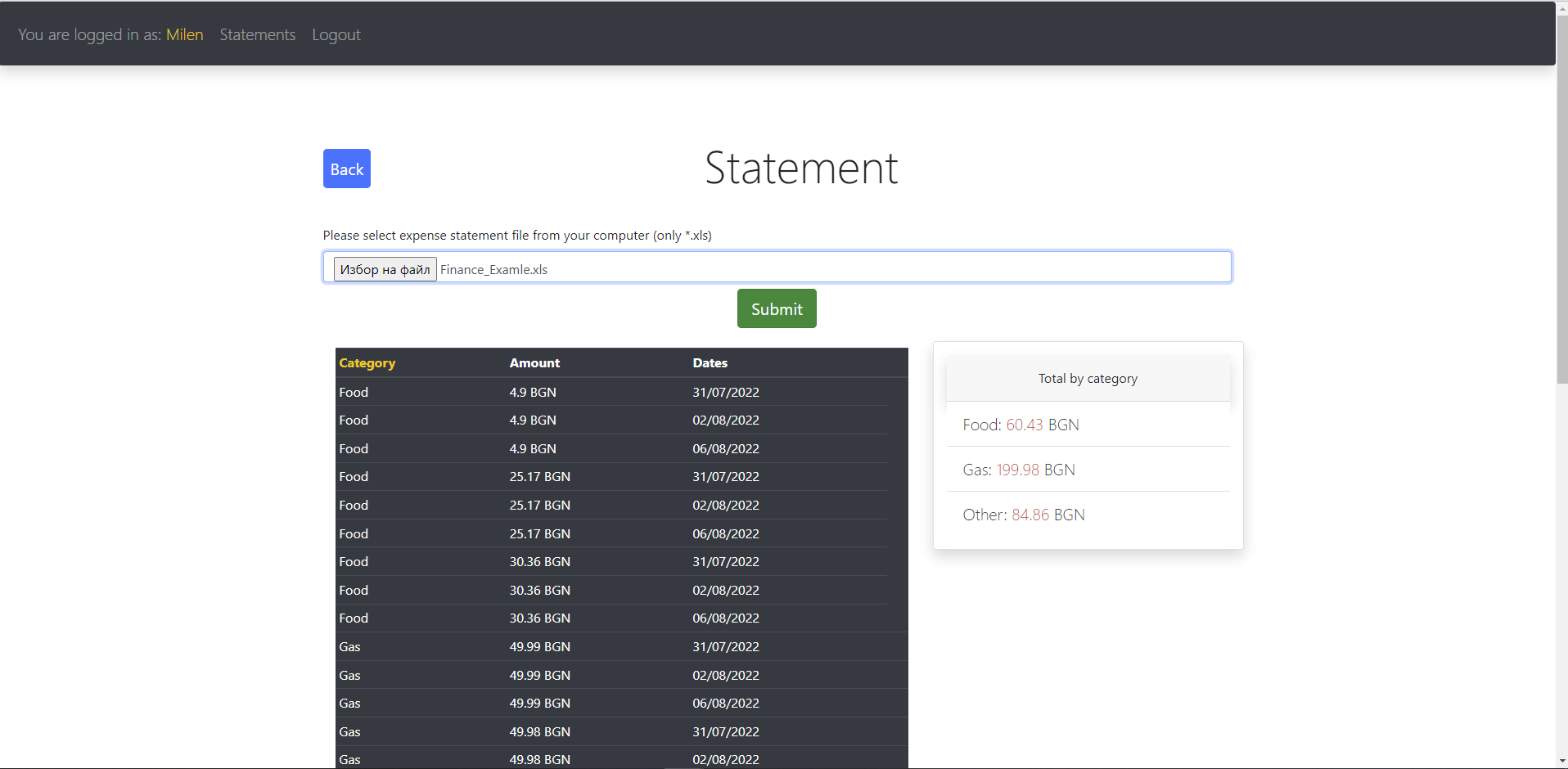
Task: Click the page scrollbar down arrow
Action: (x=1561, y=762)
